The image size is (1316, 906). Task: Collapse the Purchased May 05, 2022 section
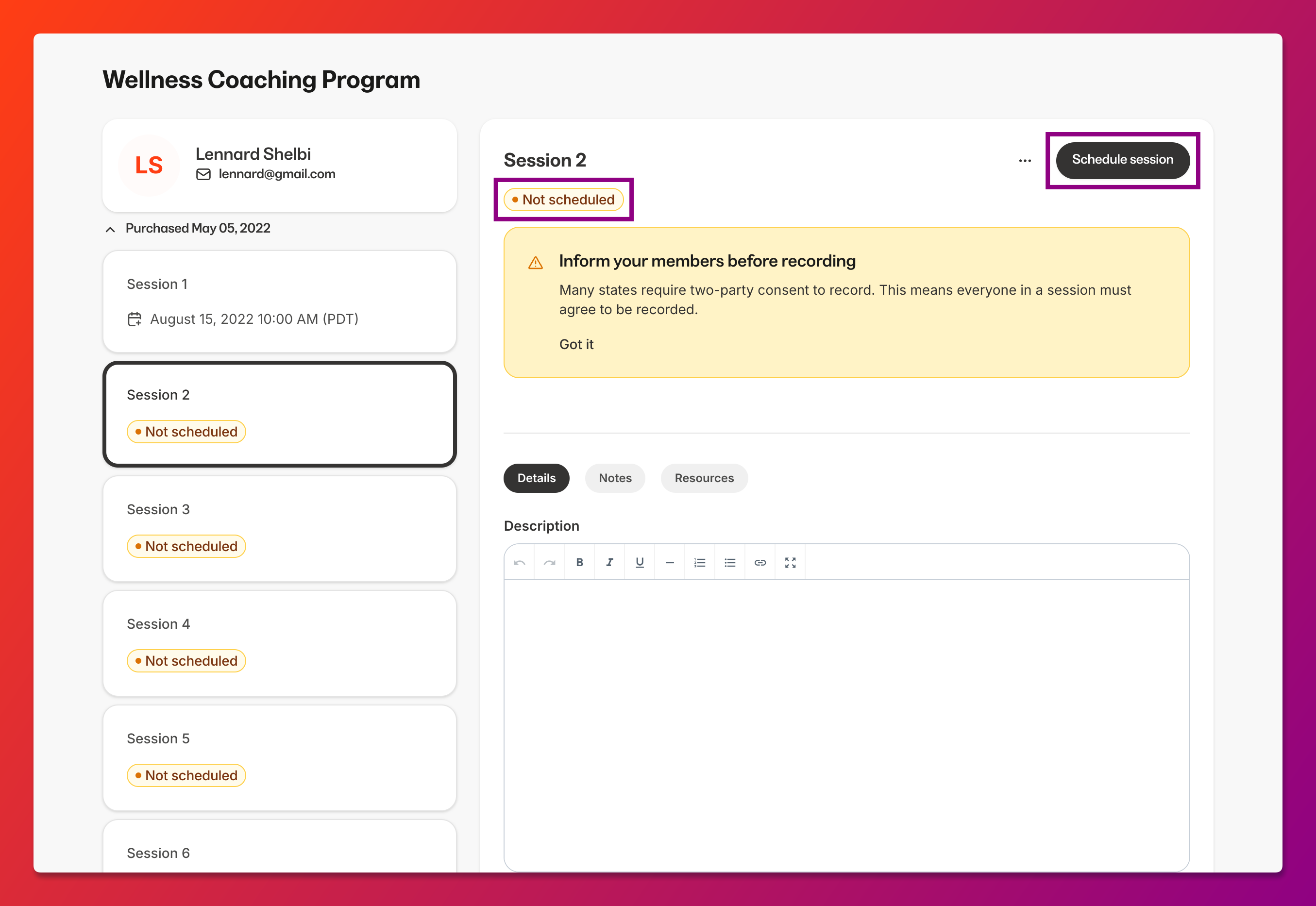pos(110,229)
